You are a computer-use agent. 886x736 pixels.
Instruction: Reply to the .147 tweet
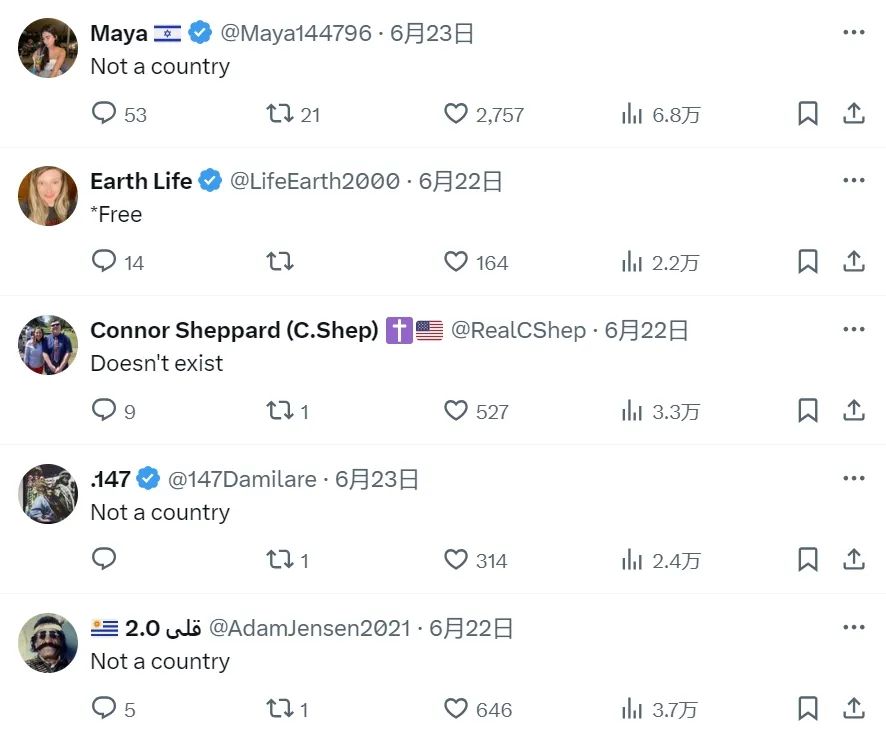coord(105,559)
